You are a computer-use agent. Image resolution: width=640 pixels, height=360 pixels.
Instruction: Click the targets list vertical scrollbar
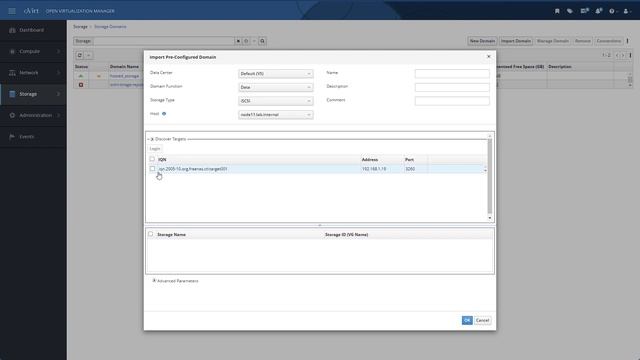pyautogui.click(x=490, y=176)
